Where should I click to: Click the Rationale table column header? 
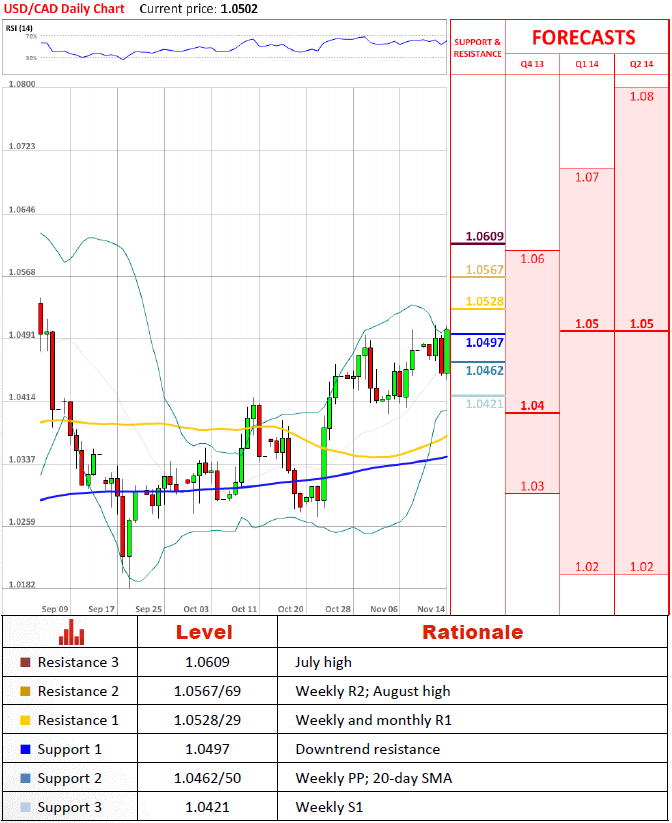(x=472, y=632)
